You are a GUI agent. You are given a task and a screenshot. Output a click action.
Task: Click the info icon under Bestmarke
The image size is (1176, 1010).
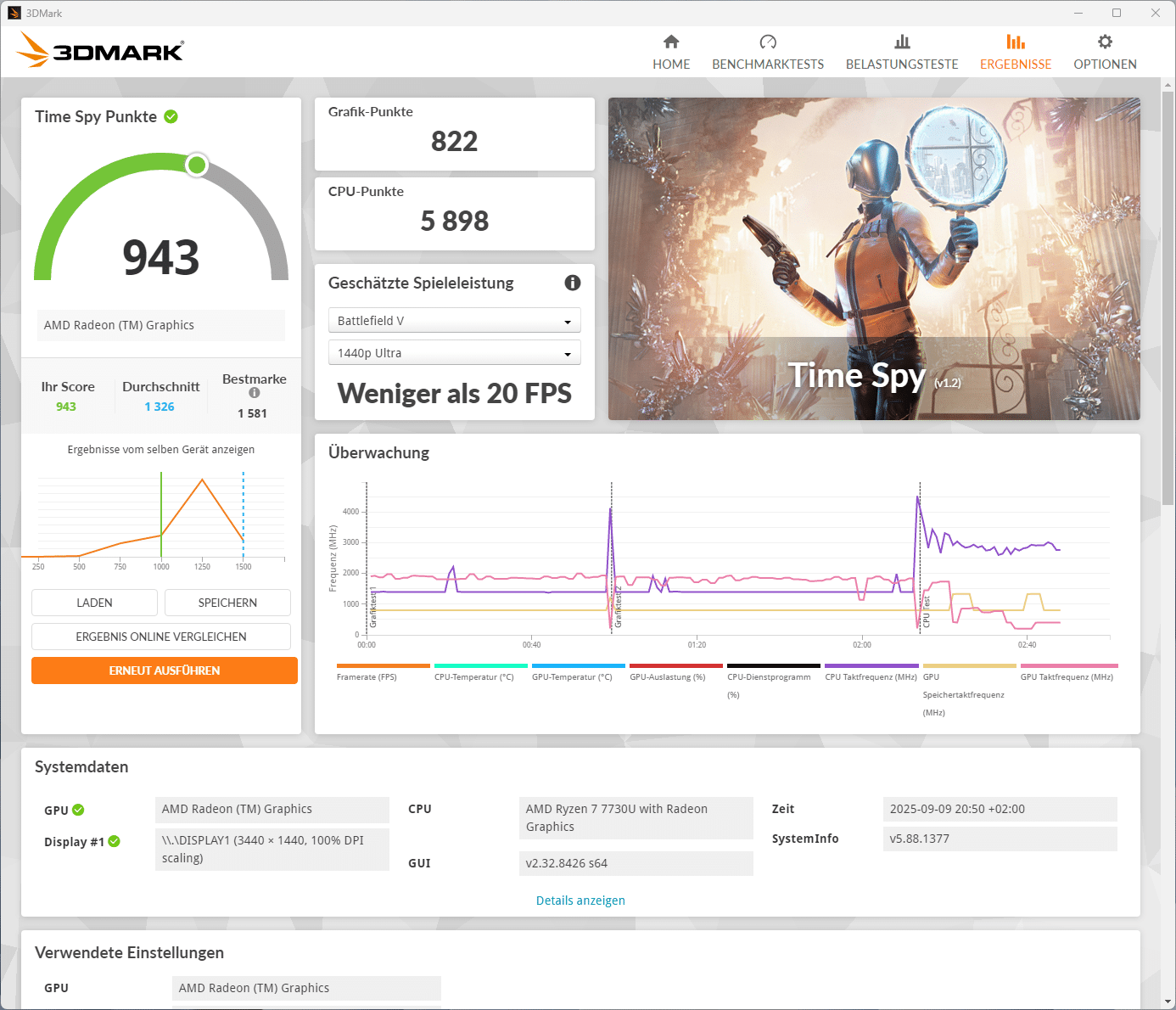coord(255,393)
